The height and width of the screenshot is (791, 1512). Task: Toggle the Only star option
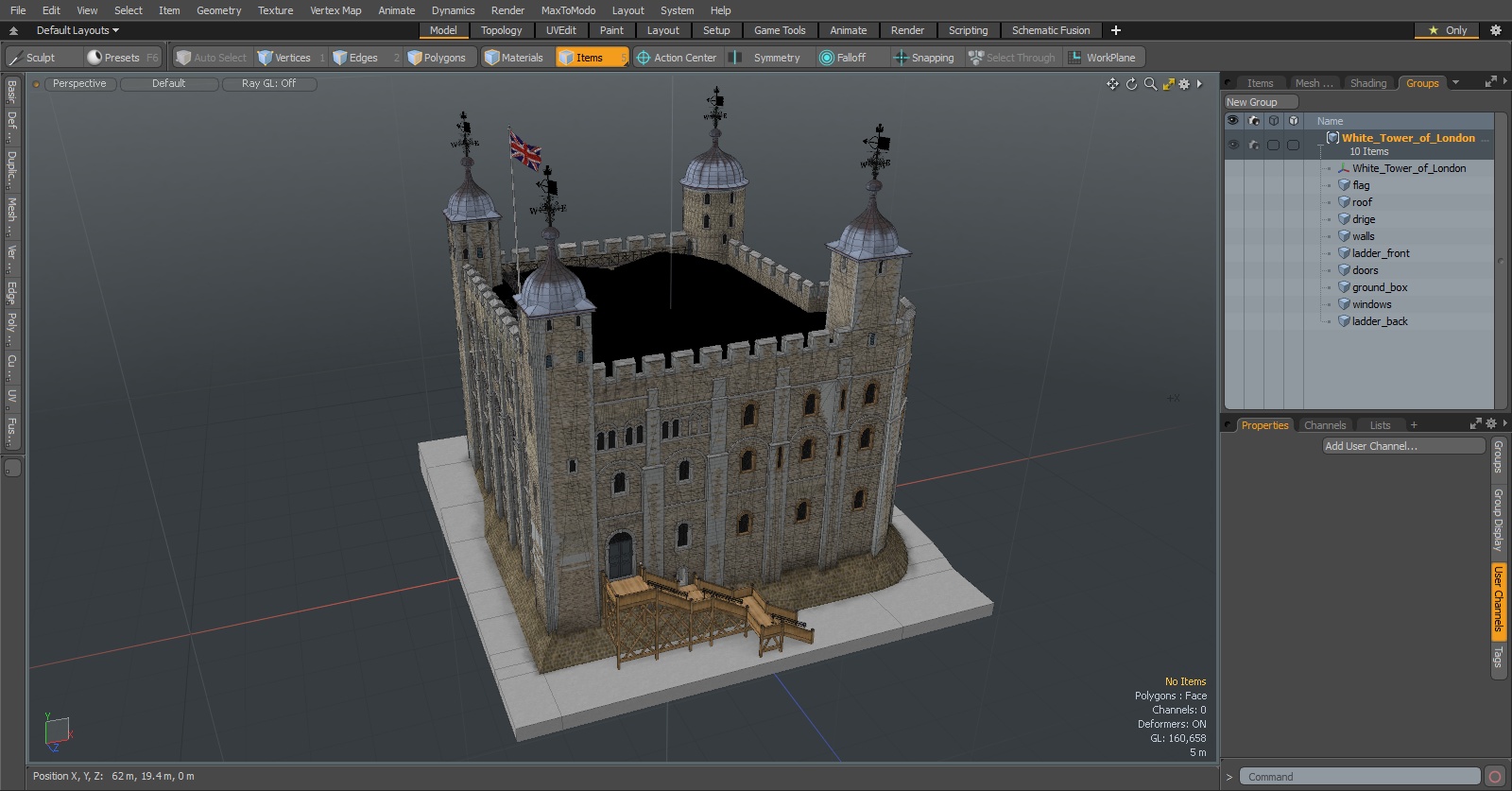(1448, 30)
